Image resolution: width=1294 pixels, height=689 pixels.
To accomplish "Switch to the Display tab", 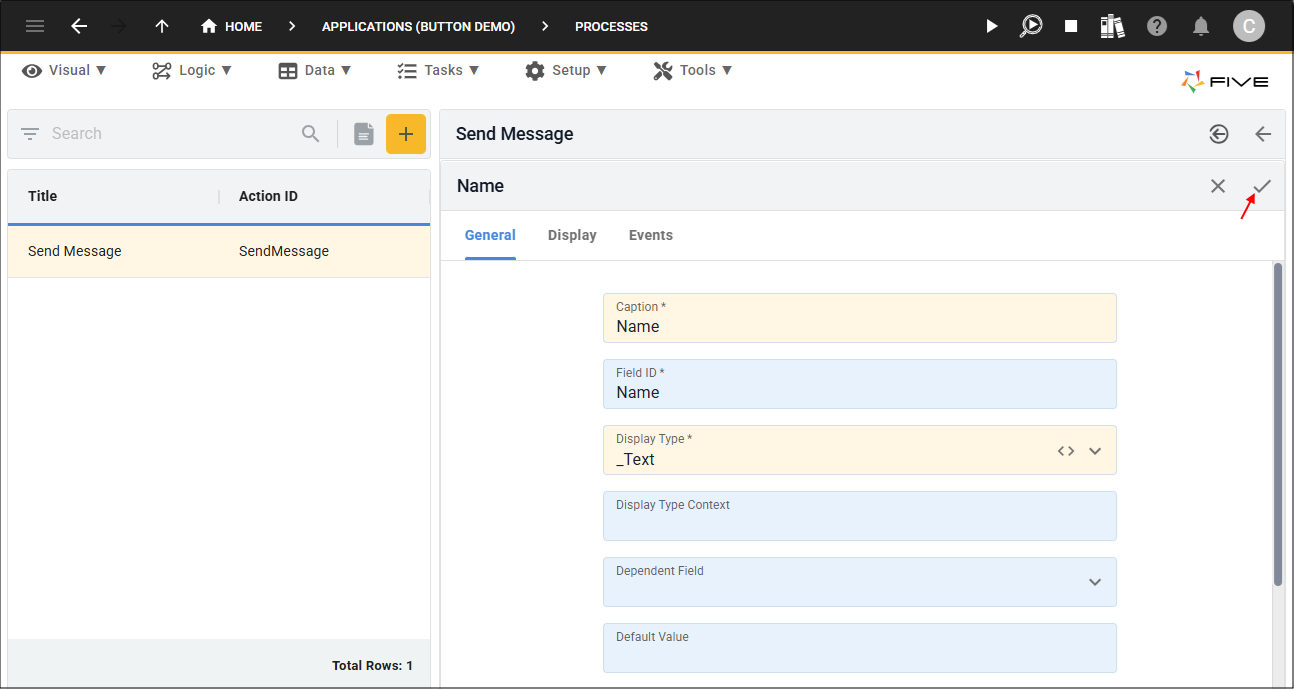I will pos(572,235).
